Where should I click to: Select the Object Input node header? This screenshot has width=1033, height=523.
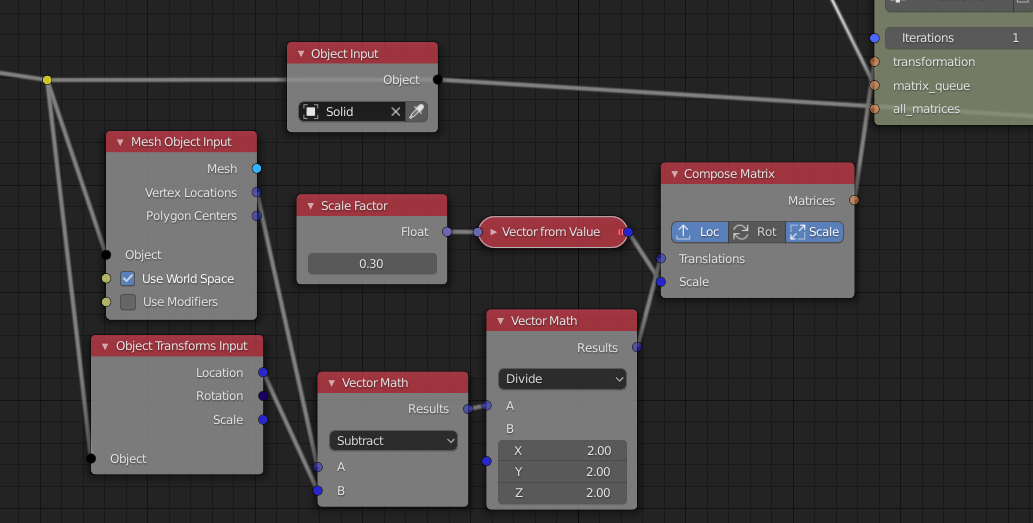(x=362, y=54)
